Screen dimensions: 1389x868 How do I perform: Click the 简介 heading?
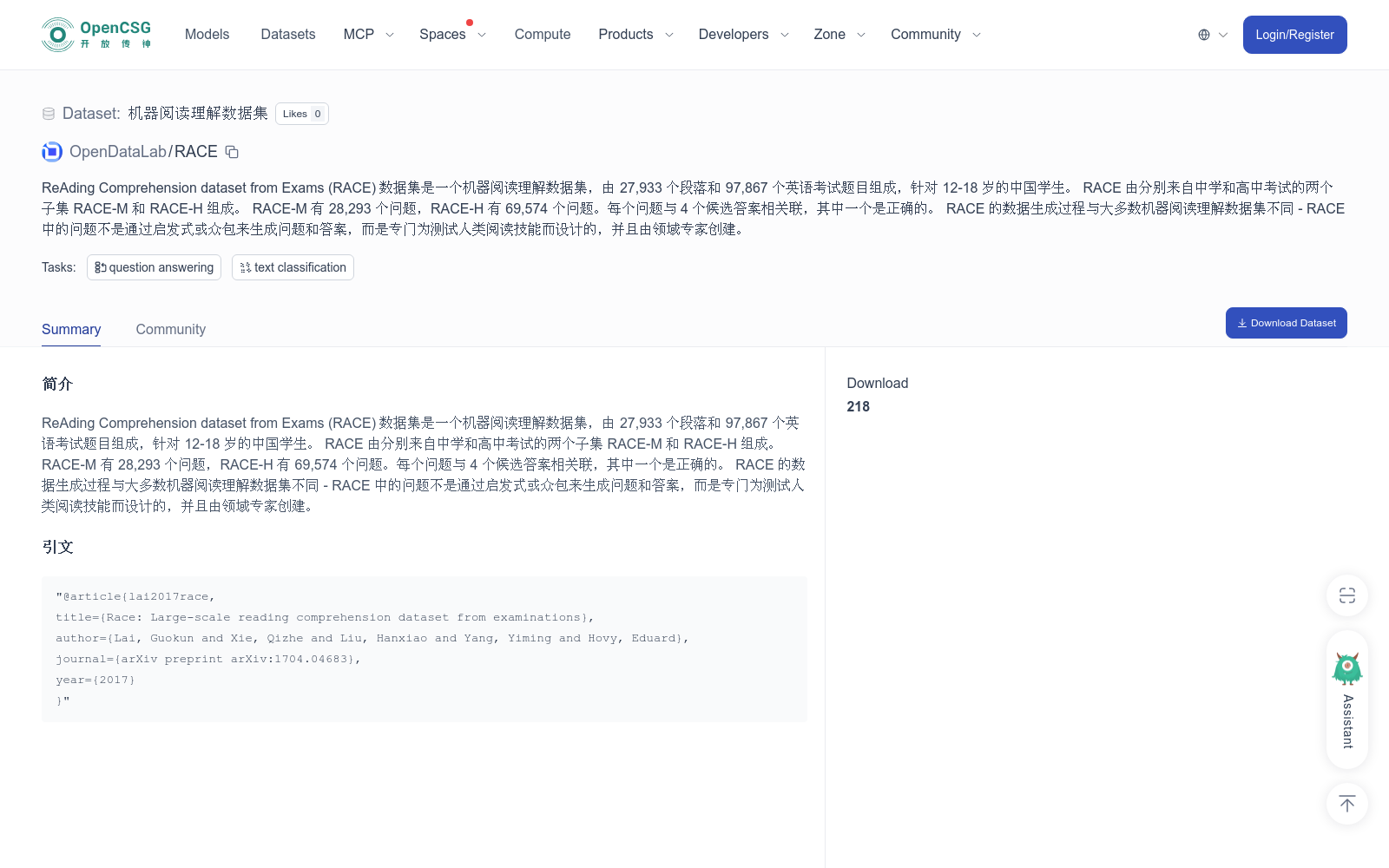pyautogui.click(x=57, y=384)
